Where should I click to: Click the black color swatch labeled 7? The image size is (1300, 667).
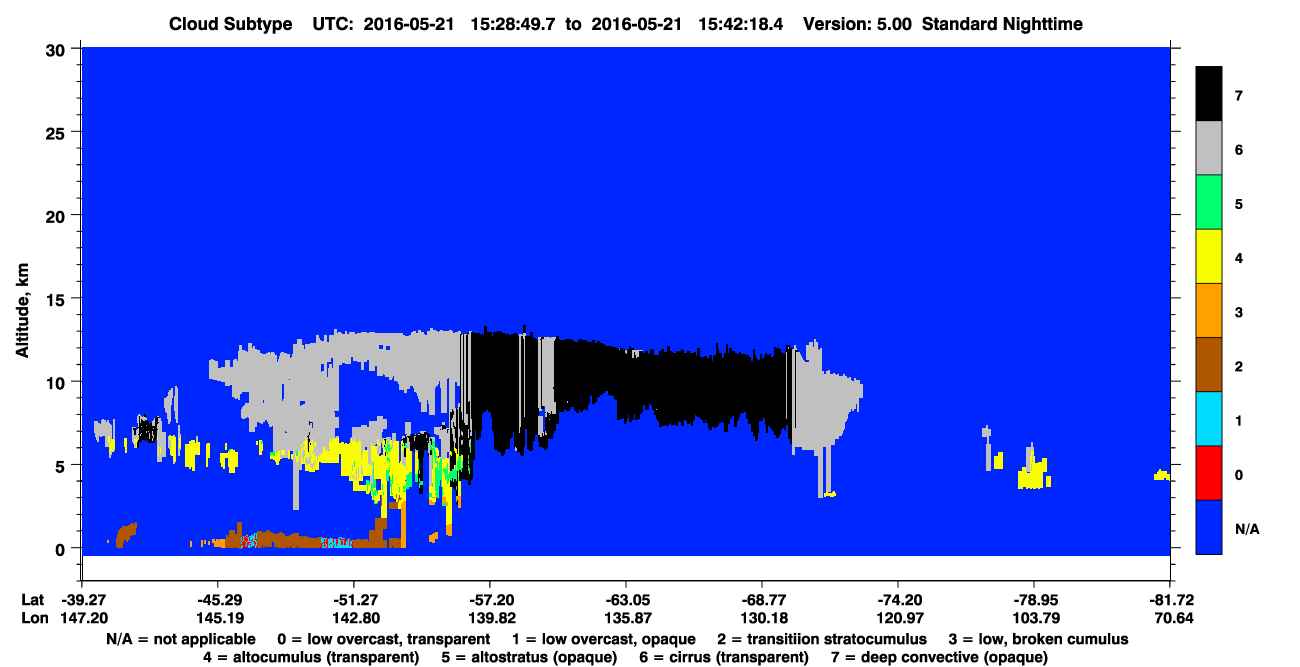coord(1209,94)
